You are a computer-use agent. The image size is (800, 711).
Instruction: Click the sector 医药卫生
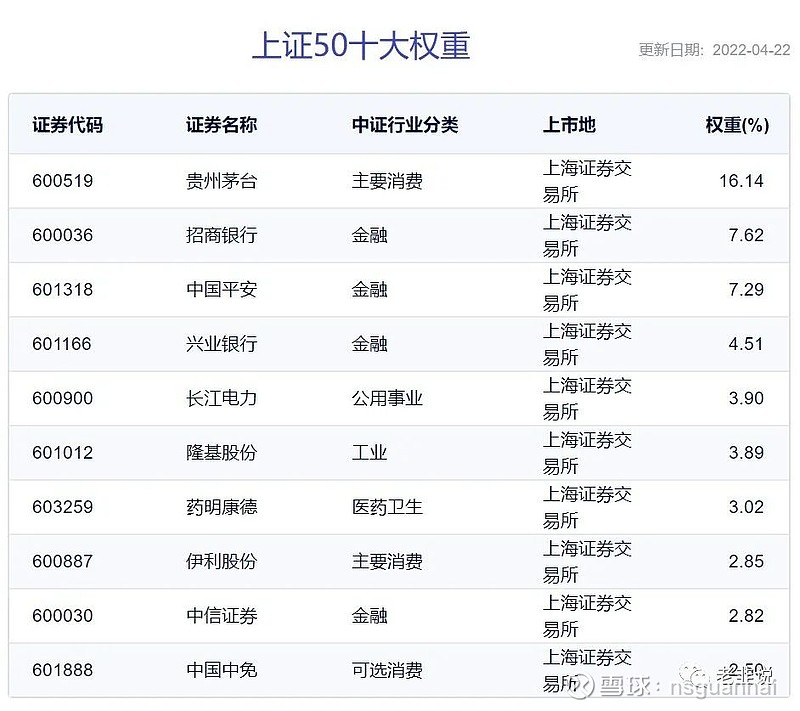tap(387, 507)
